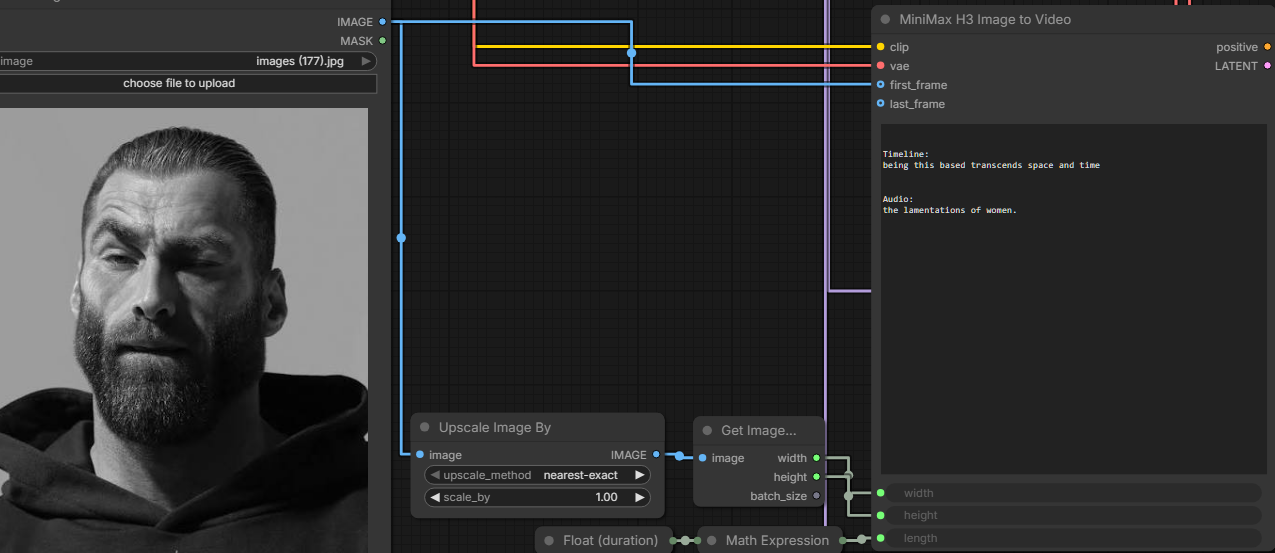Cycle upscale_method to next option with right arrow
Screen dimensions: 1275x553
(640, 475)
